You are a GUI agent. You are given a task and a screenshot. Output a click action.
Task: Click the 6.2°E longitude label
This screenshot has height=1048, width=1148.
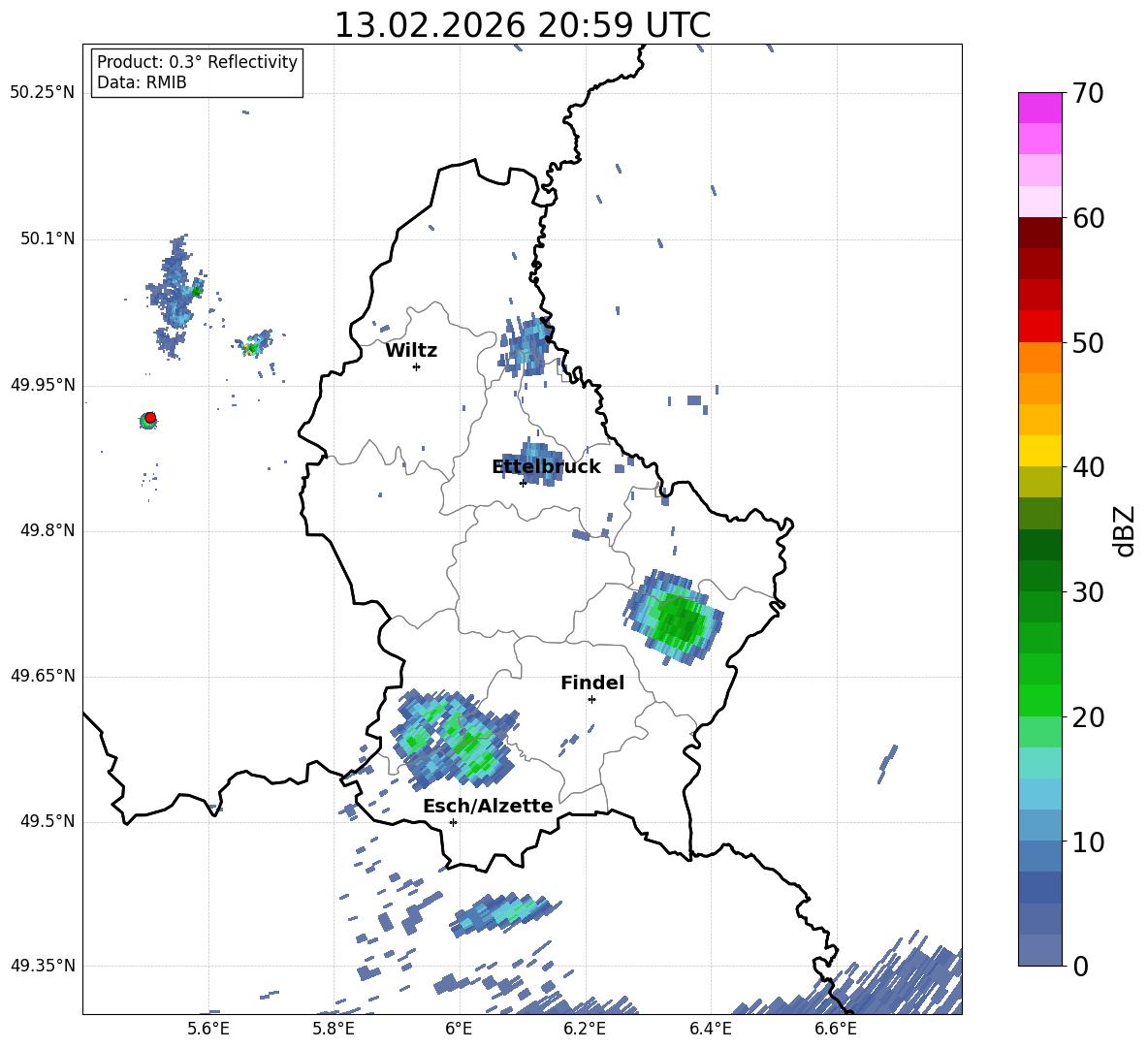coord(585,1030)
